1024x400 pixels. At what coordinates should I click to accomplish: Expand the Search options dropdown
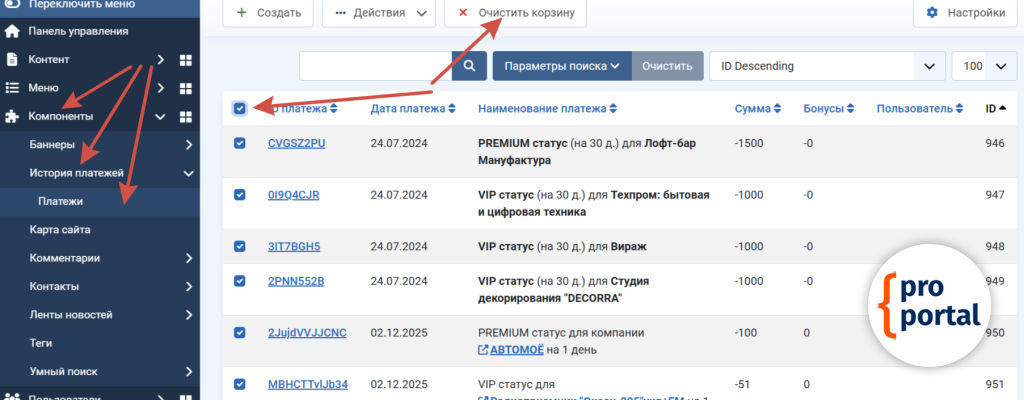point(561,66)
